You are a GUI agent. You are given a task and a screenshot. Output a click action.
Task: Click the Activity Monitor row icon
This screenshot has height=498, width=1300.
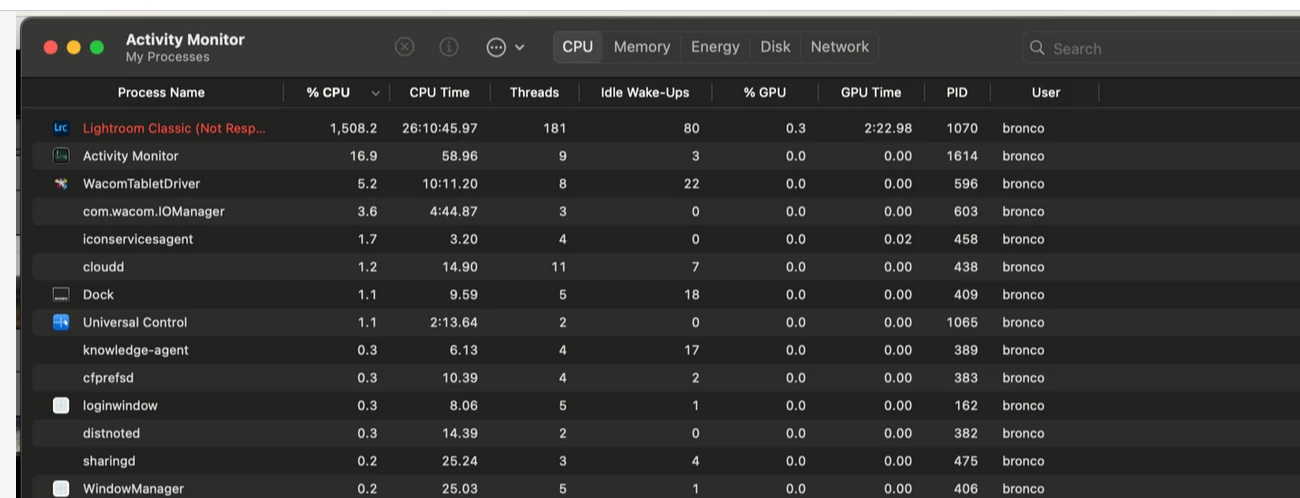[61, 156]
